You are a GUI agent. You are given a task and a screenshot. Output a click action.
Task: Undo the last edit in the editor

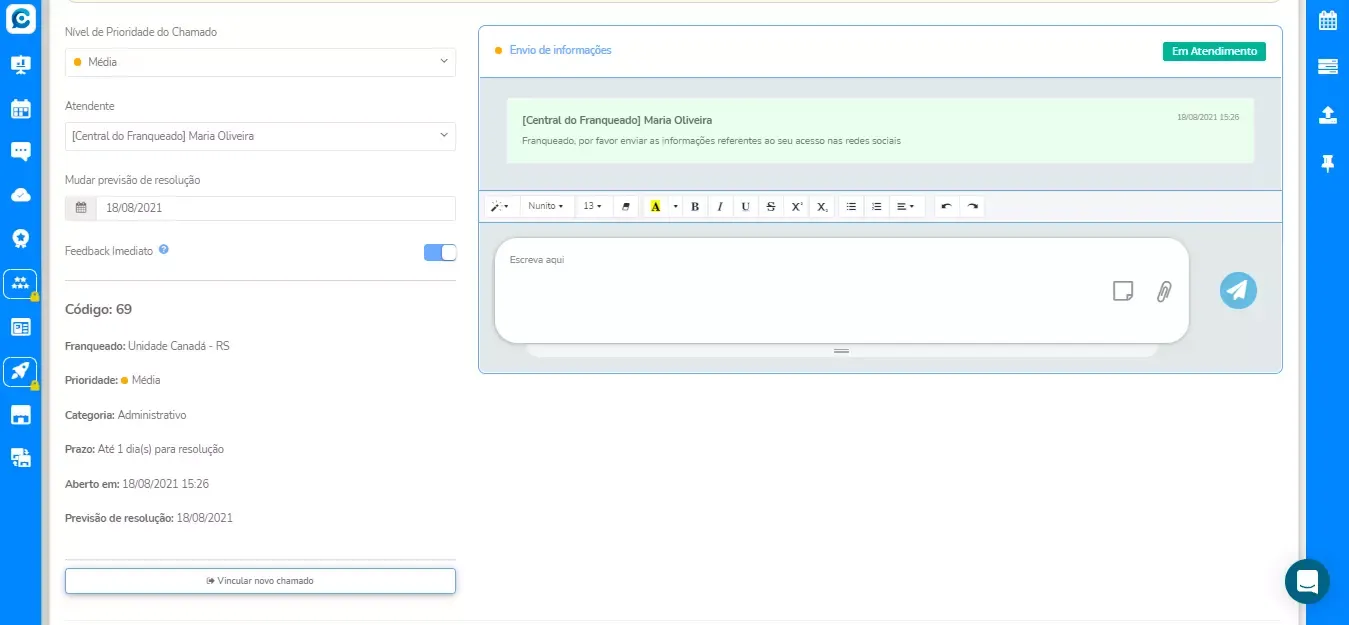(x=947, y=207)
